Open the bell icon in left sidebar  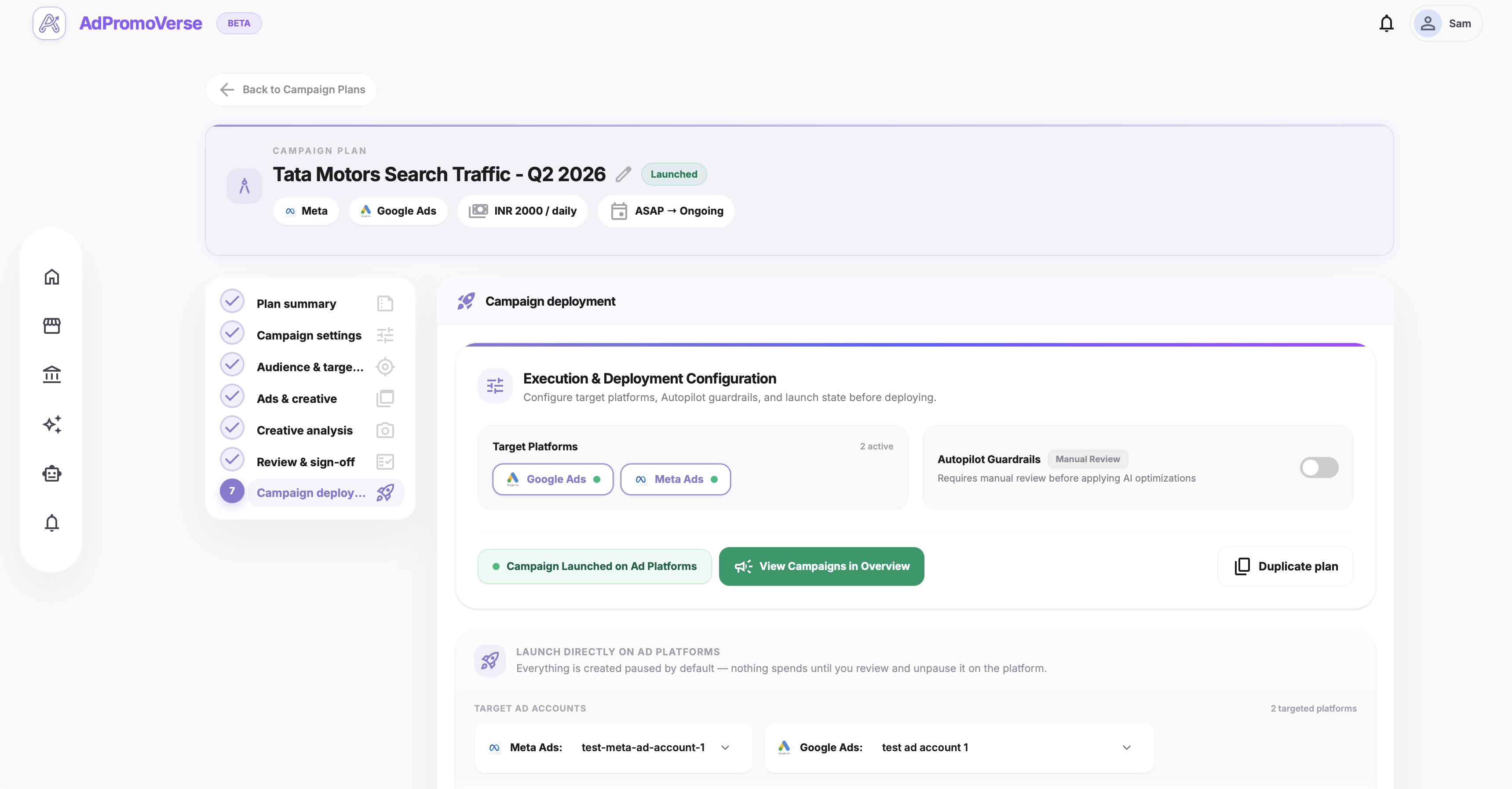coord(51,522)
